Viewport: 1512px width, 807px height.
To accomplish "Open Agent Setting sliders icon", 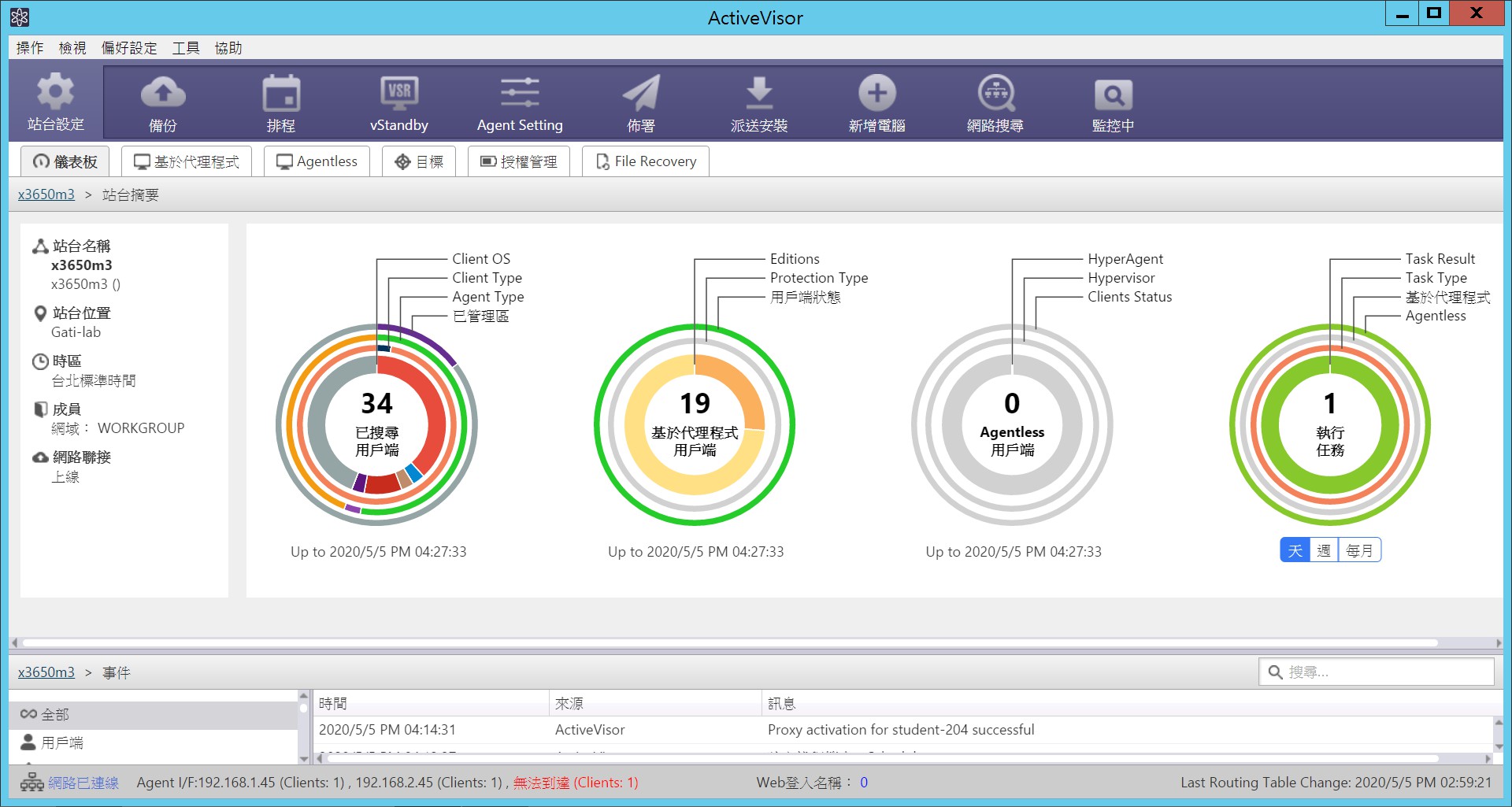I will click(520, 93).
